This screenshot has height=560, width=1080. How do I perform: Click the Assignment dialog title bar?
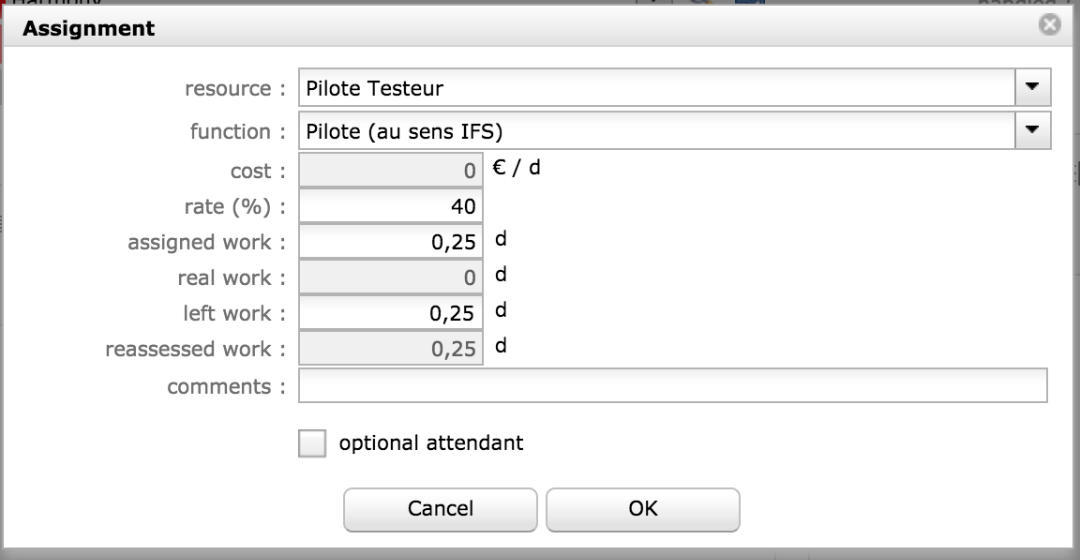click(x=500, y=28)
